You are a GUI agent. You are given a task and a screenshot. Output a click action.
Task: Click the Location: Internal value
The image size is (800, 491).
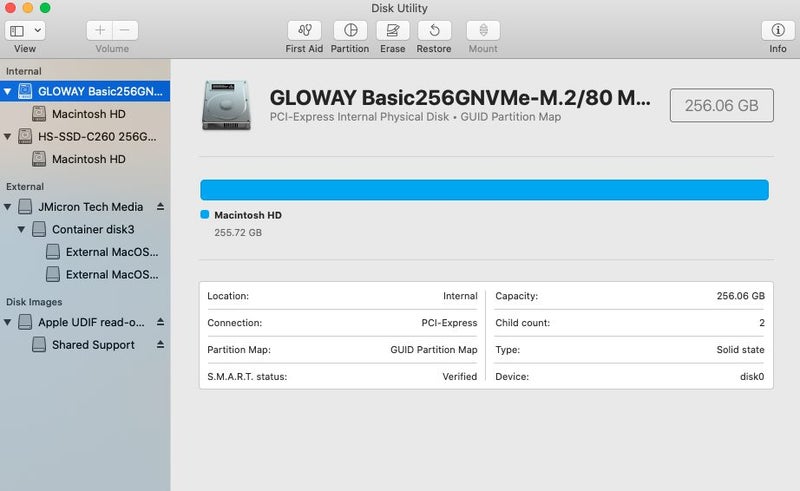point(460,296)
